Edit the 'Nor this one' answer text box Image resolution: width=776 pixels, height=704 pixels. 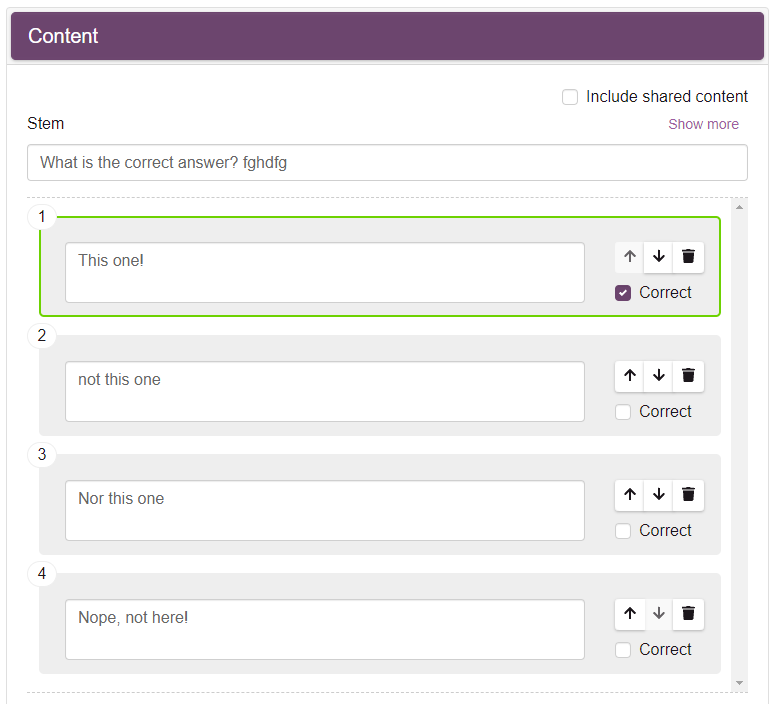point(325,511)
